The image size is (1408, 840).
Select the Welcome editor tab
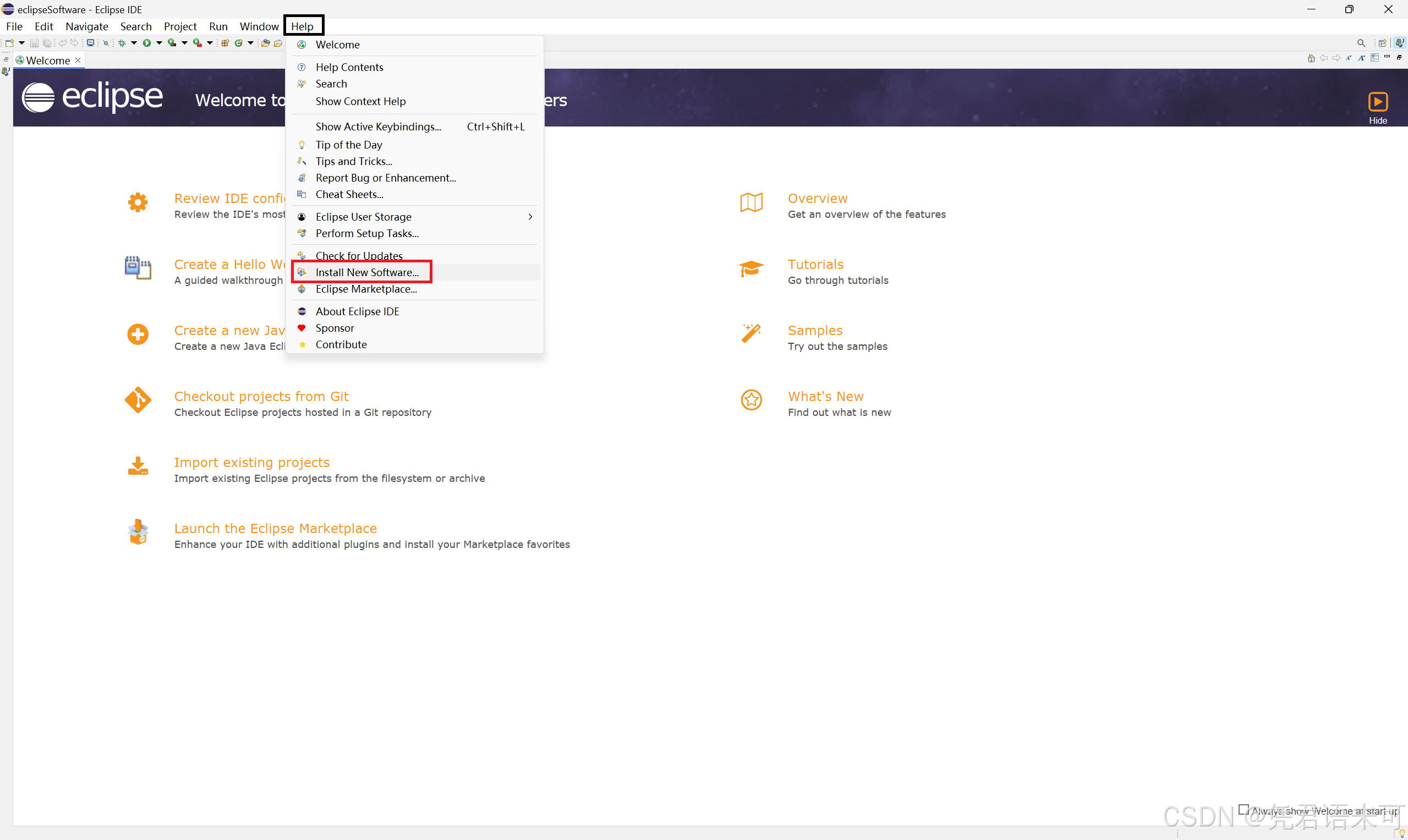(x=48, y=61)
